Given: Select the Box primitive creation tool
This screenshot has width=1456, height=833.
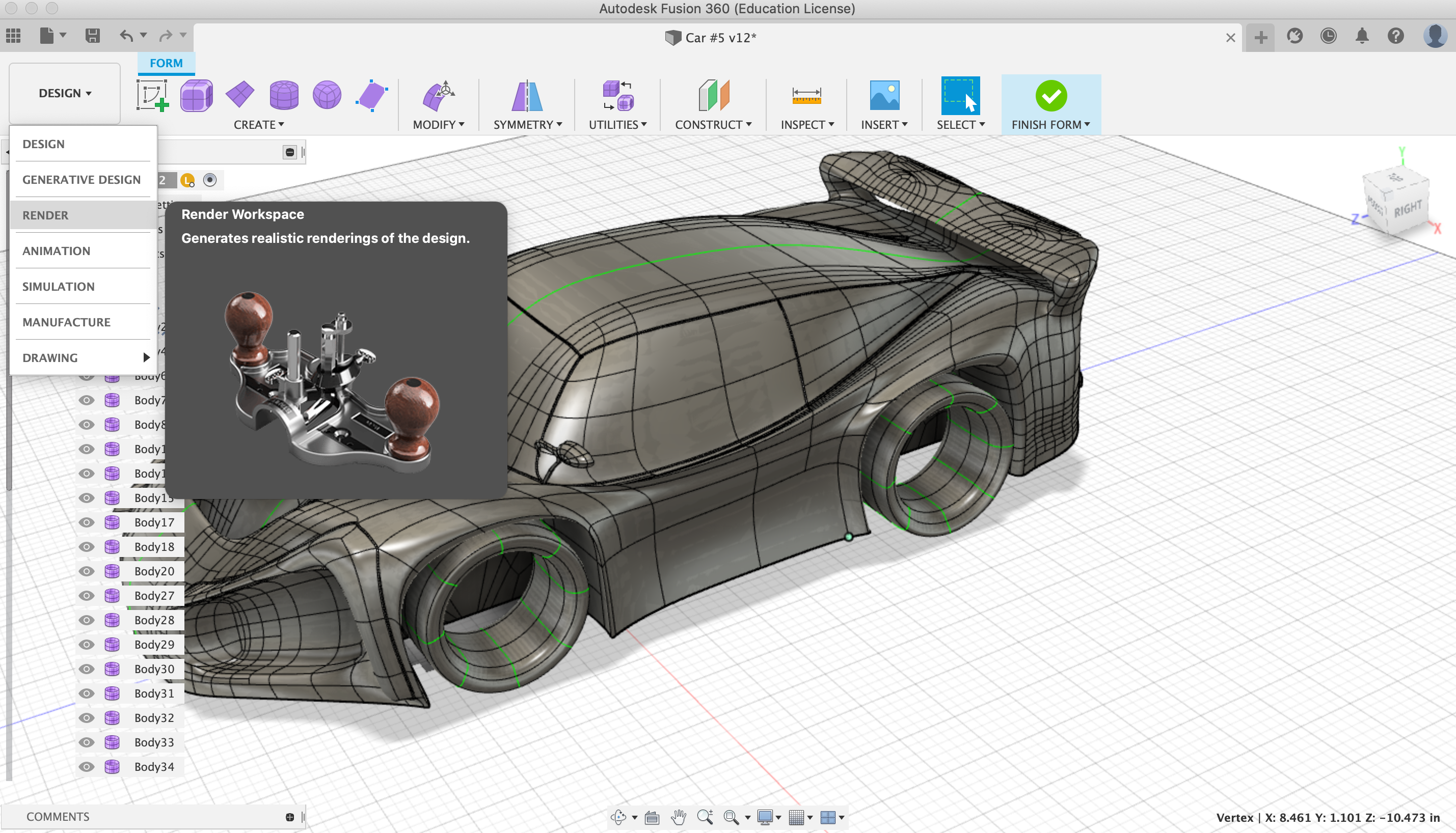Looking at the screenshot, I should [196, 94].
